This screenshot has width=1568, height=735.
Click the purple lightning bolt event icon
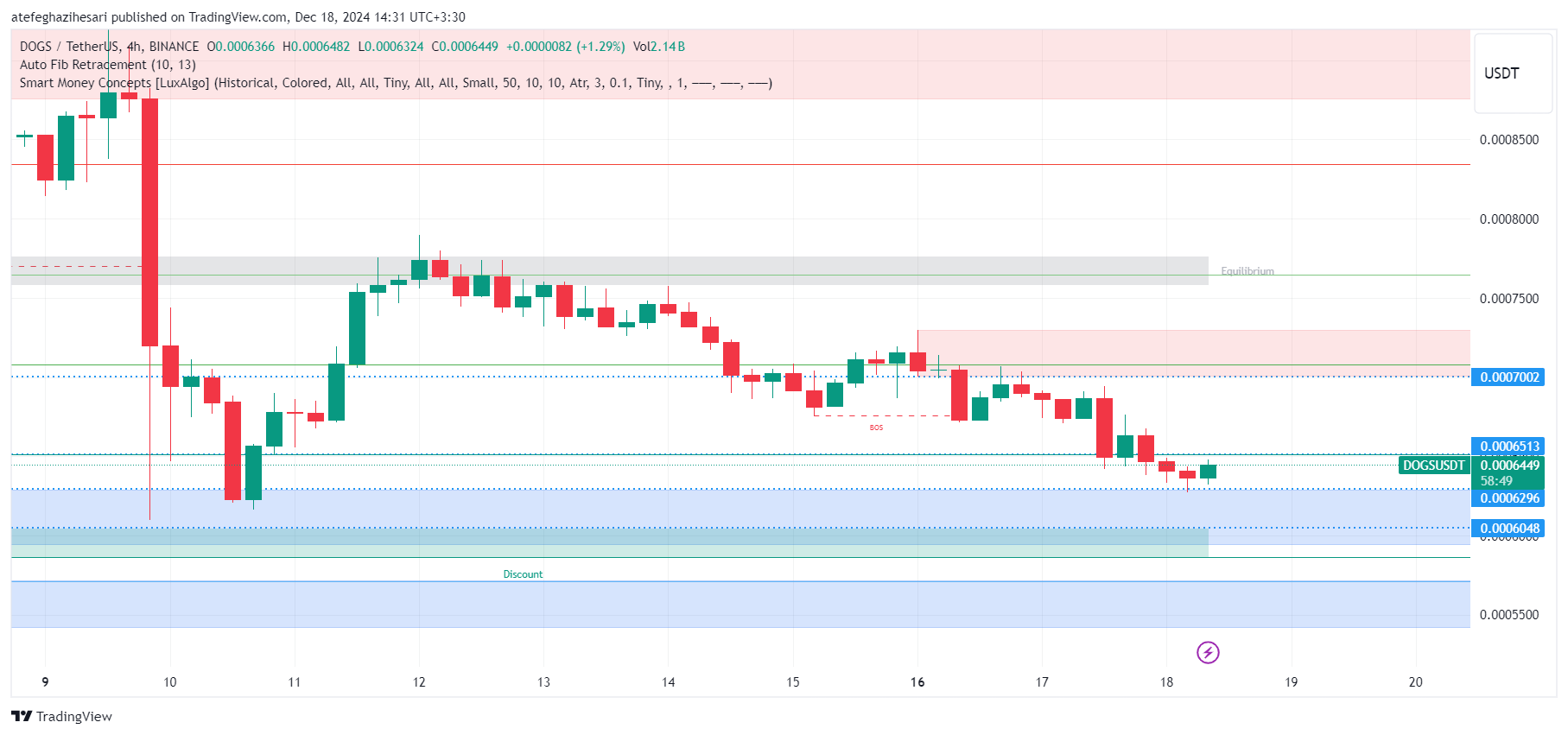[1208, 652]
